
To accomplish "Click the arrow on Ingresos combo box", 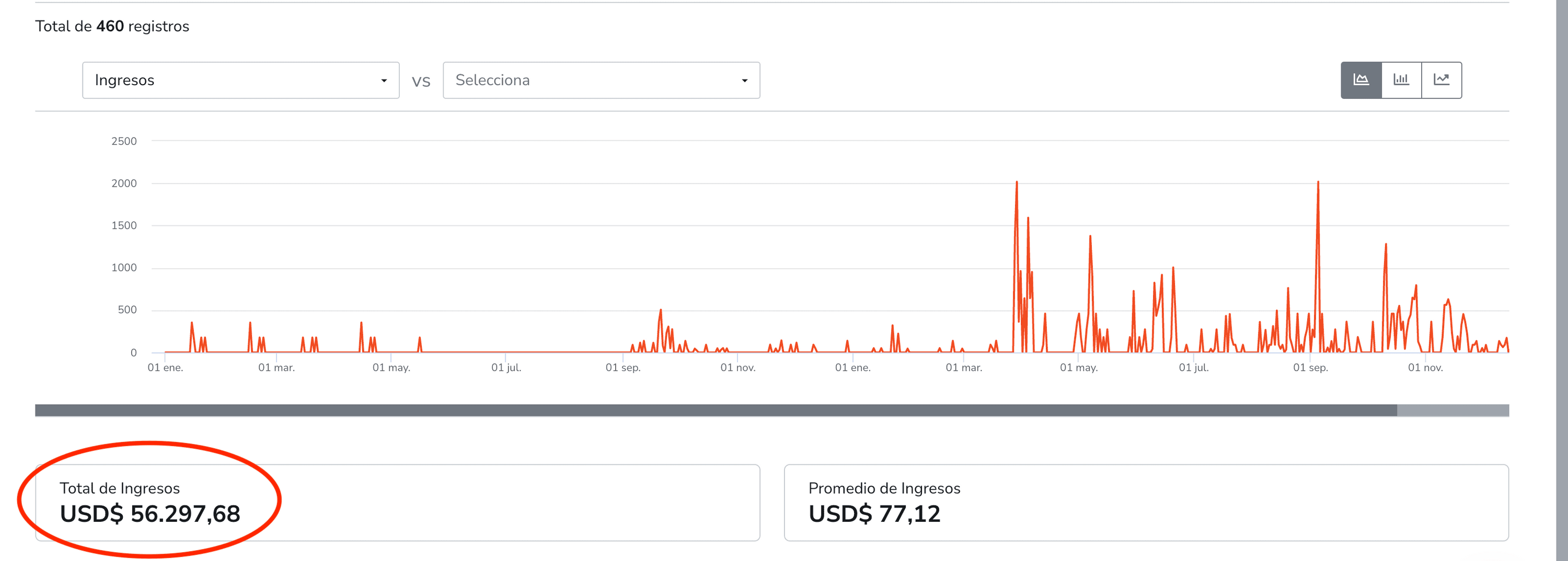I will (384, 81).
